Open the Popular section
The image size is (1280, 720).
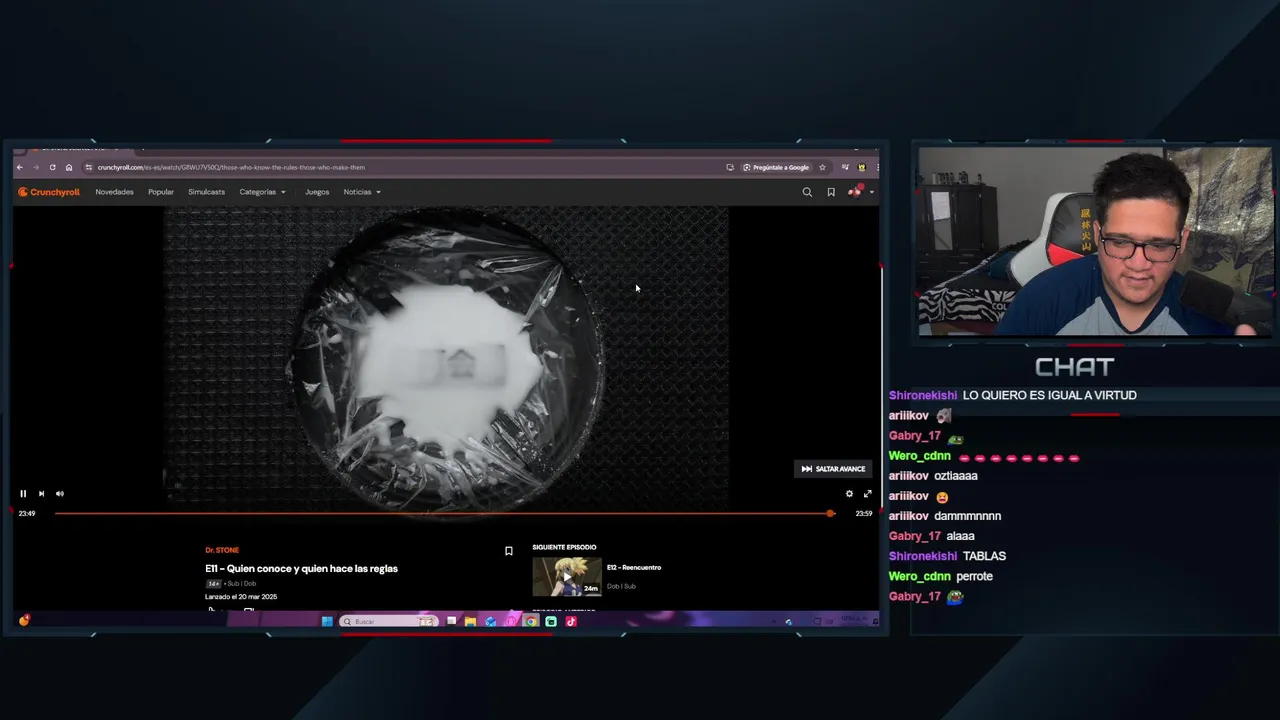click(160, 192)
